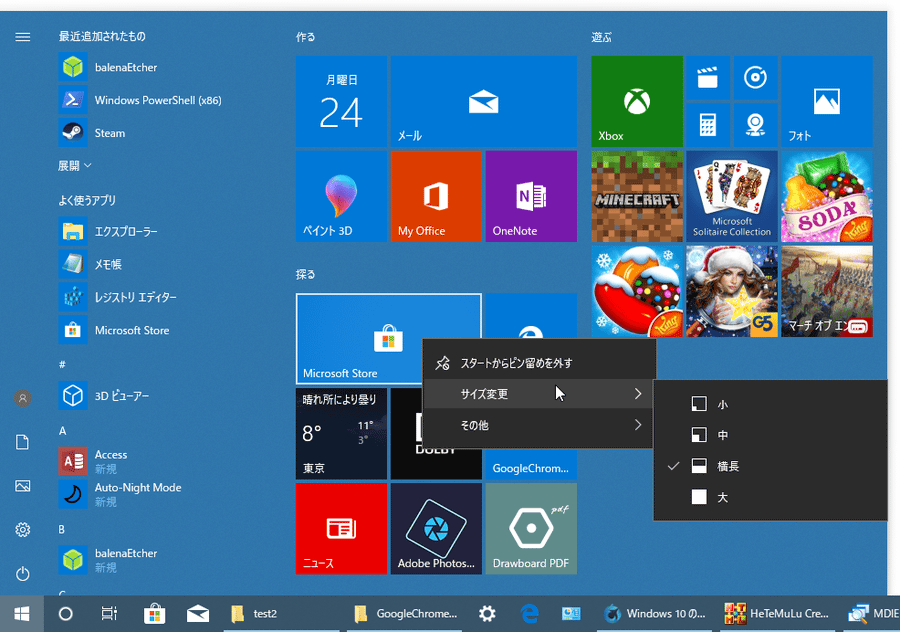Image resolution: width=900 pixels, height=632 pixels.
Task: Open the user account icon
Action: pos(23,398)
